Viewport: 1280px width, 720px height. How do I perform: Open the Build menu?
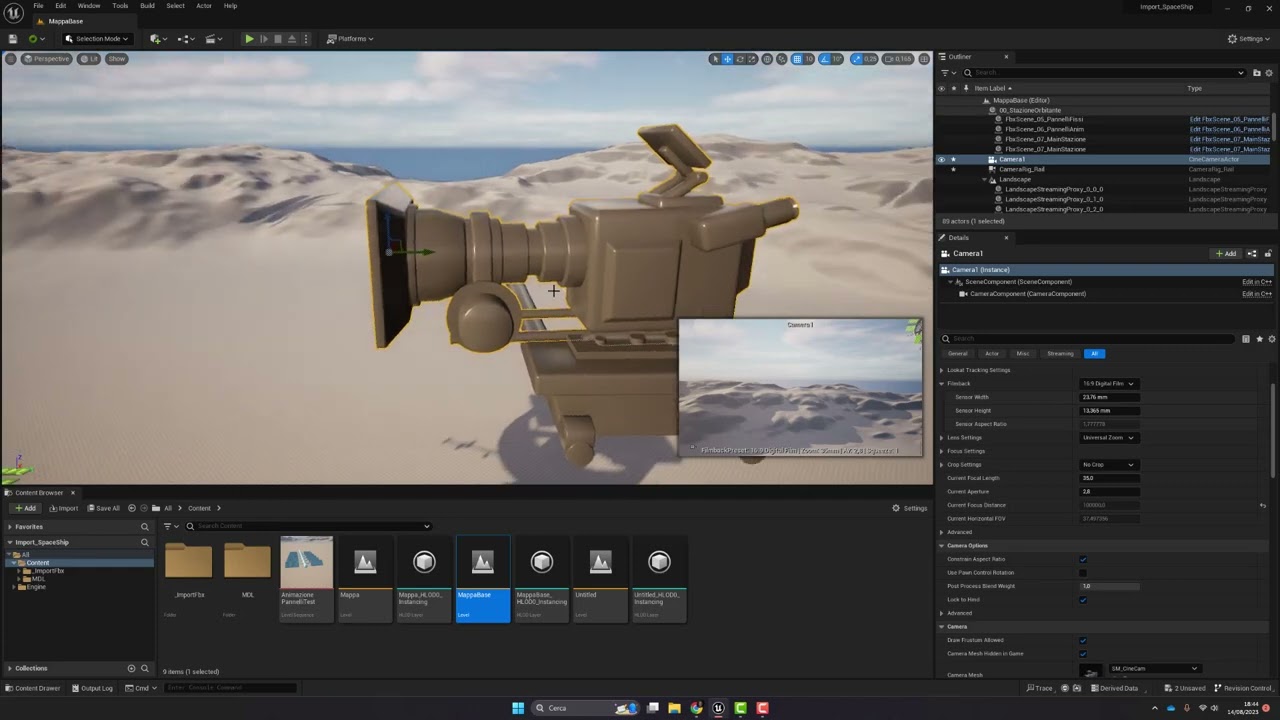147,6
